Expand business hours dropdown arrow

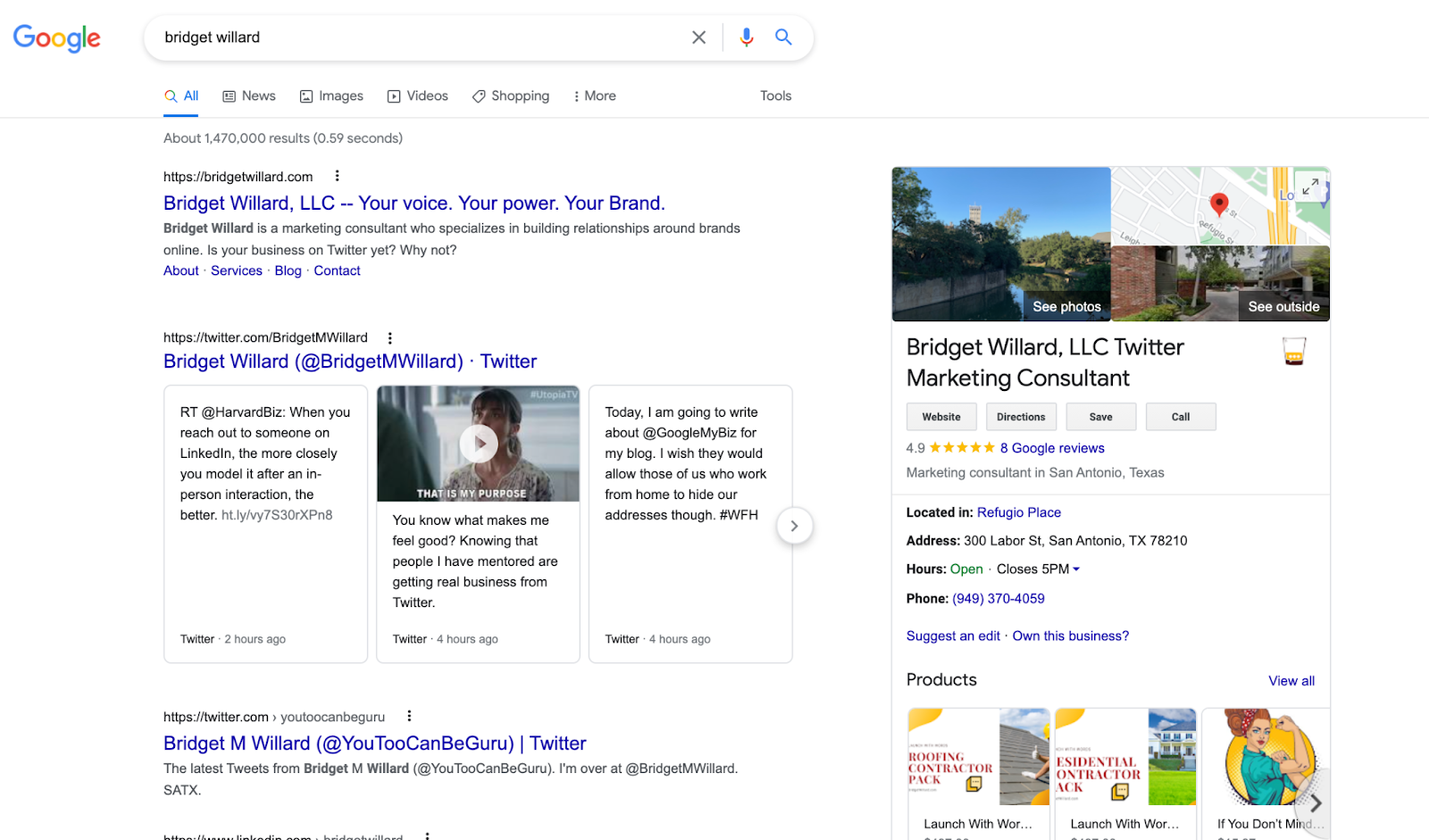coord(1076,569)
